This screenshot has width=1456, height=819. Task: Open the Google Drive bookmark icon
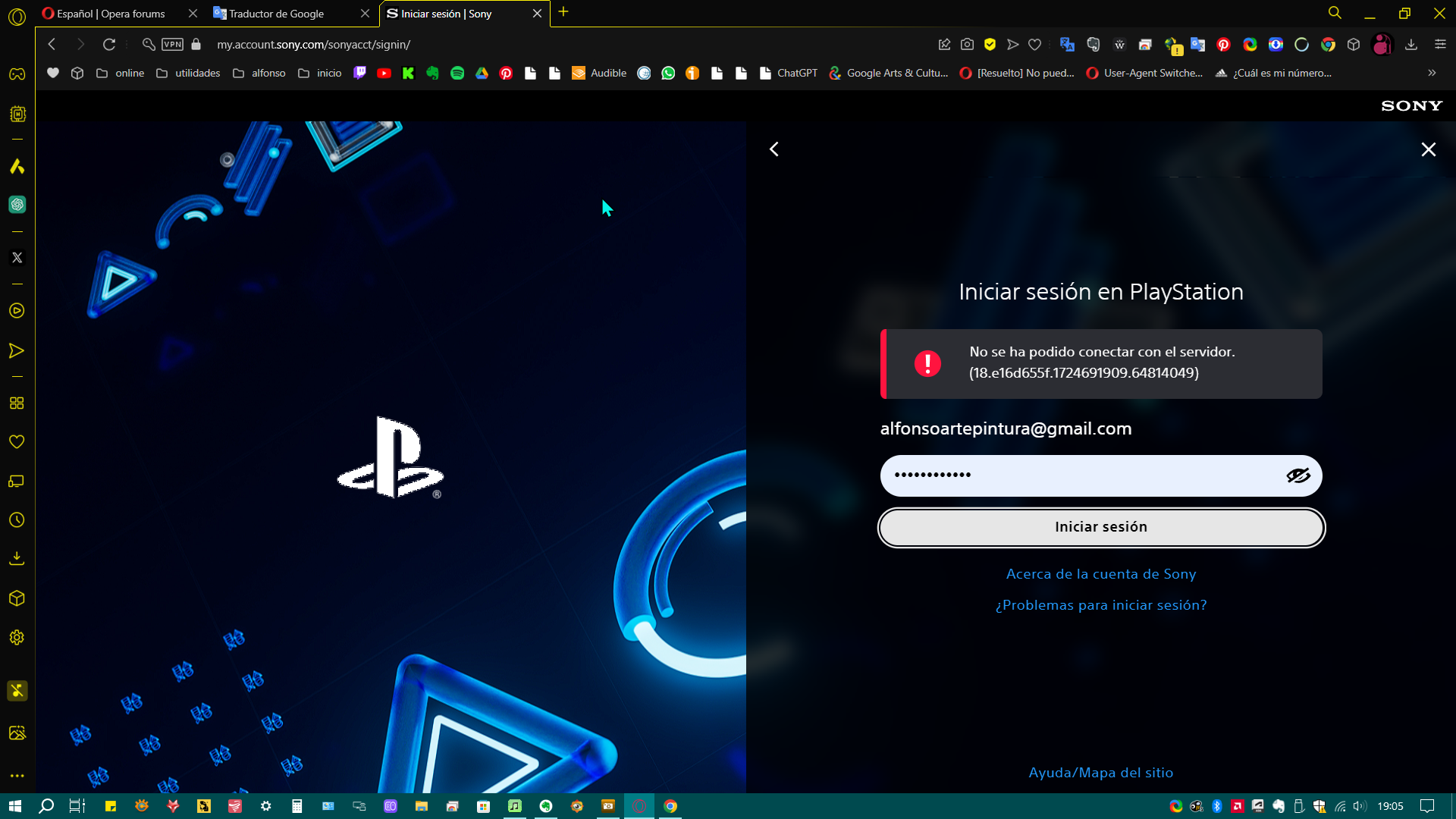(x=482, y=74)
